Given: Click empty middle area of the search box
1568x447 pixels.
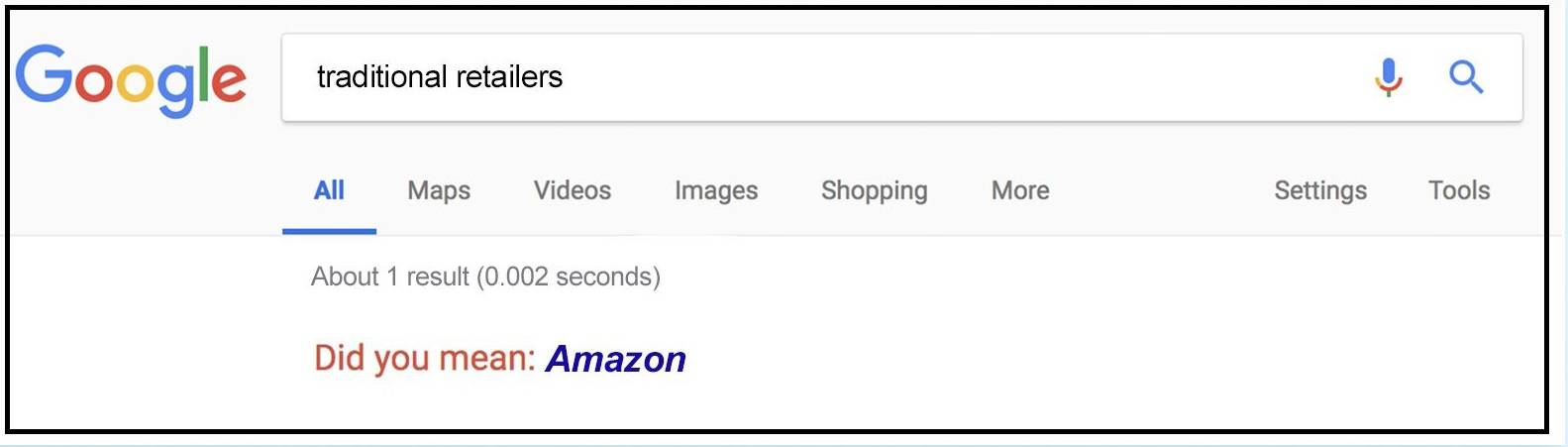Looking at the screenshot, I should tap(941, 77).
